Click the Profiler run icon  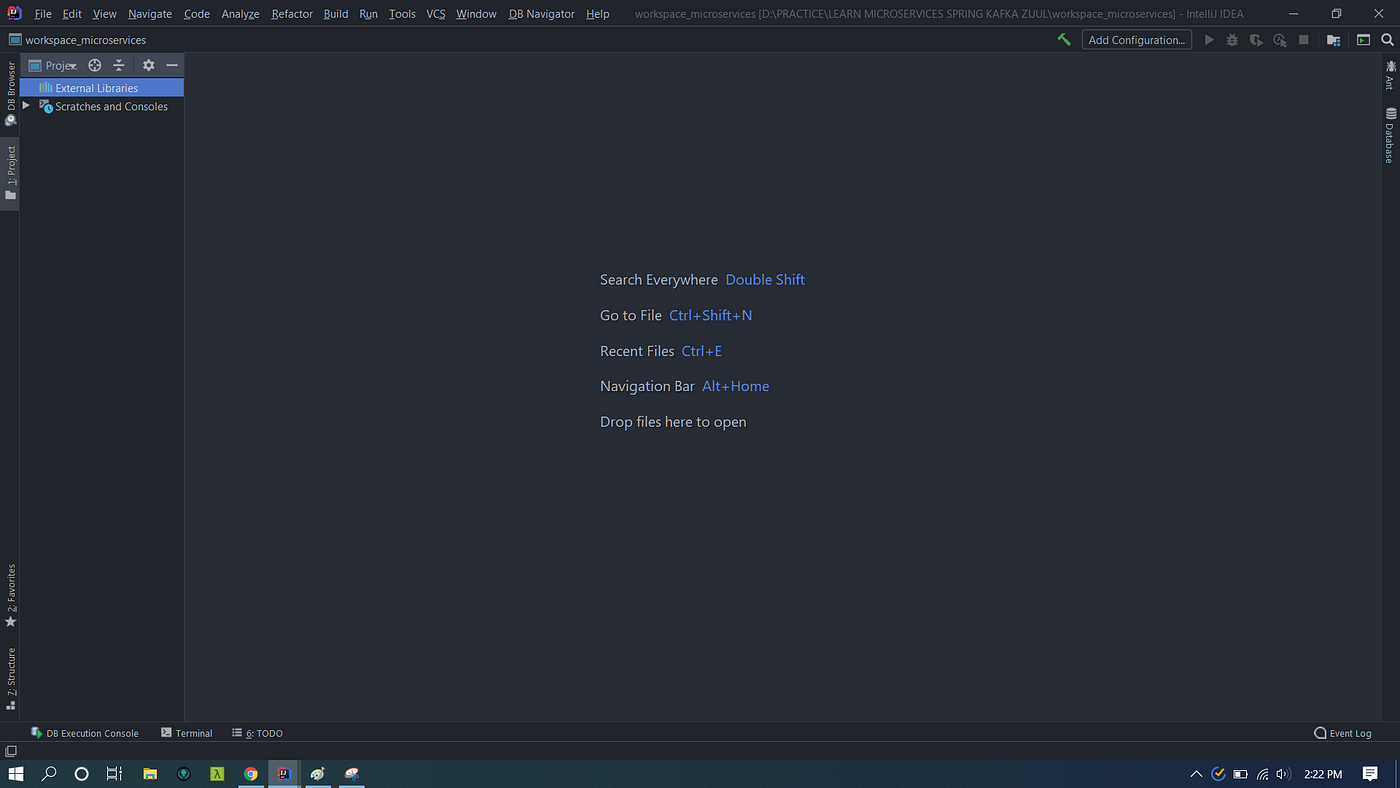tap(1280, 40)
